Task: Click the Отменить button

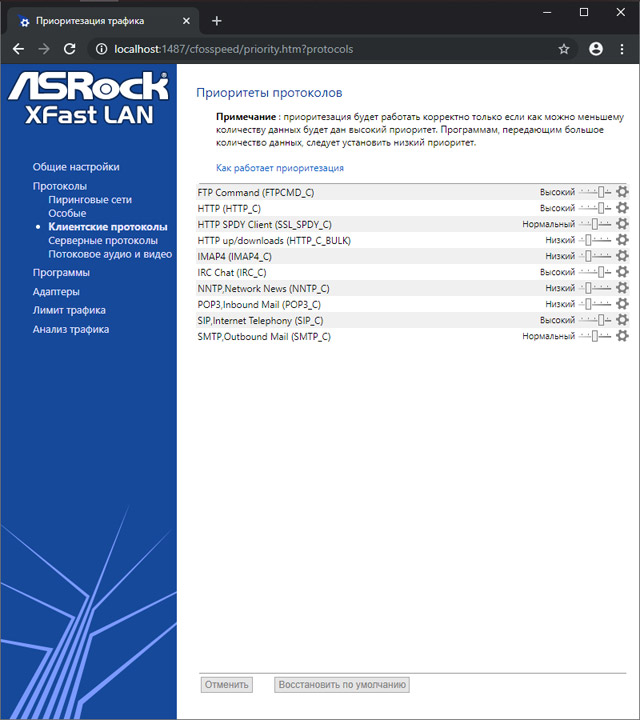Action: tap(226, 685)
